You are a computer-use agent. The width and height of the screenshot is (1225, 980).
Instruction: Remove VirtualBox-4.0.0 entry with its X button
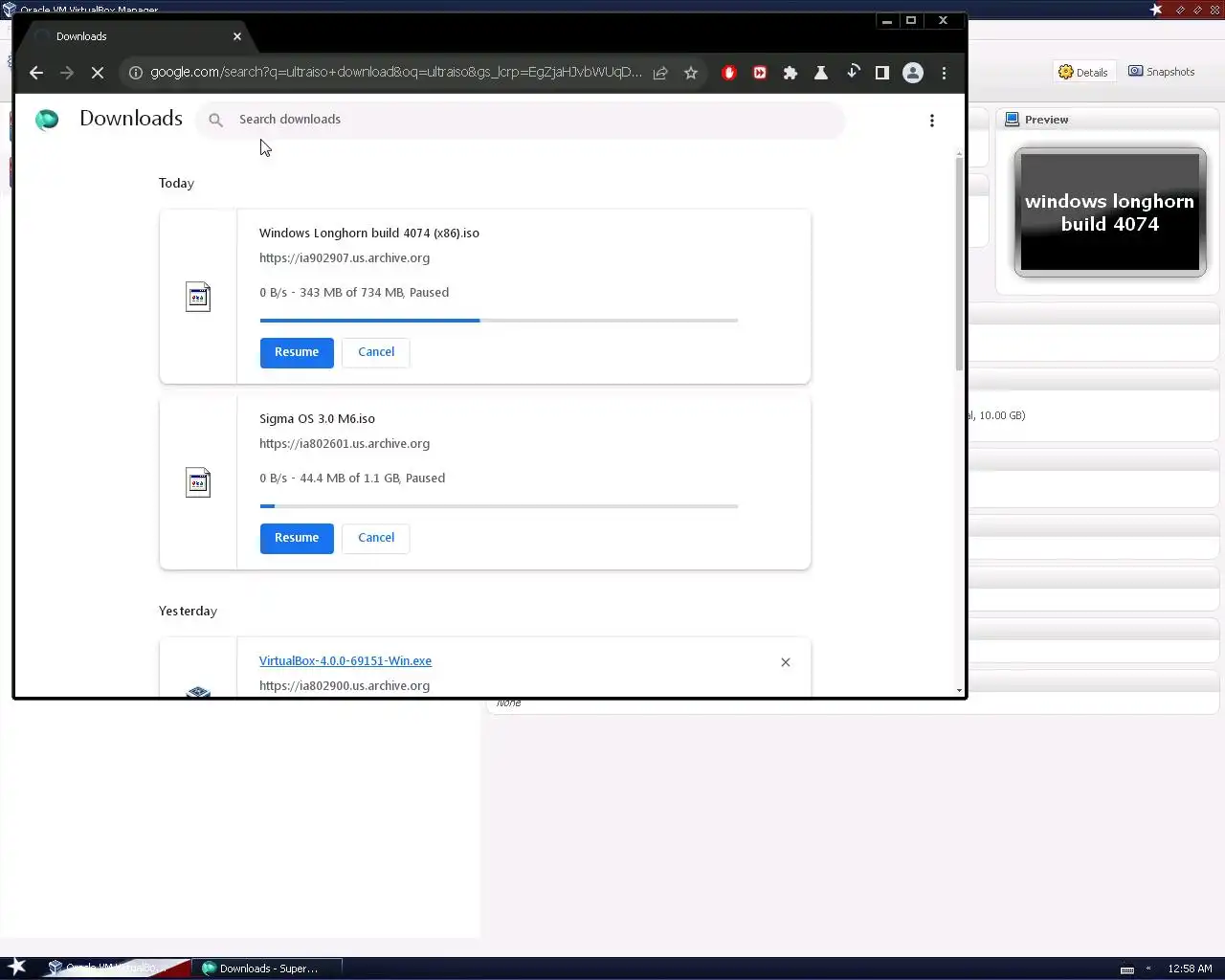[x=786, y=662]
